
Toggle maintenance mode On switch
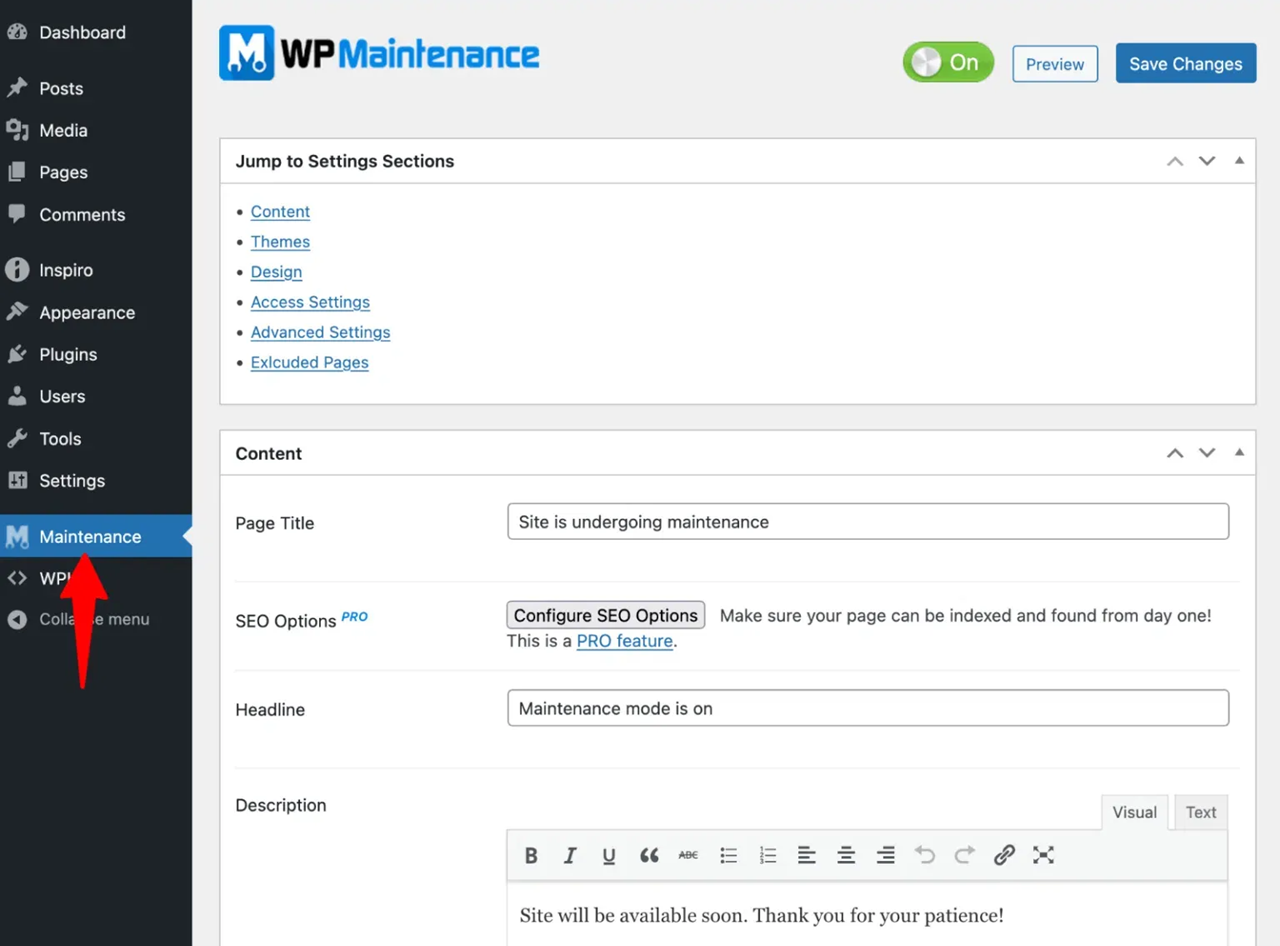coord(947,63)
